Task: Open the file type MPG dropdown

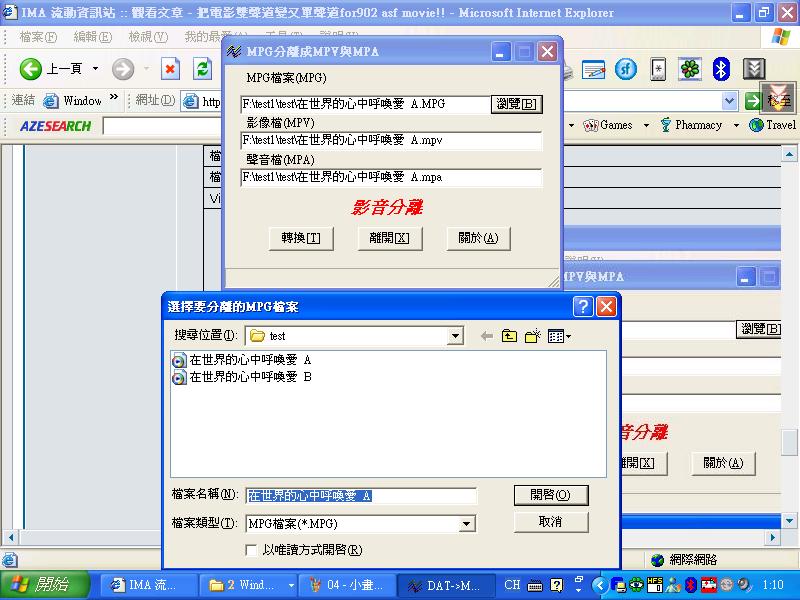Action: tap(467, 524)
